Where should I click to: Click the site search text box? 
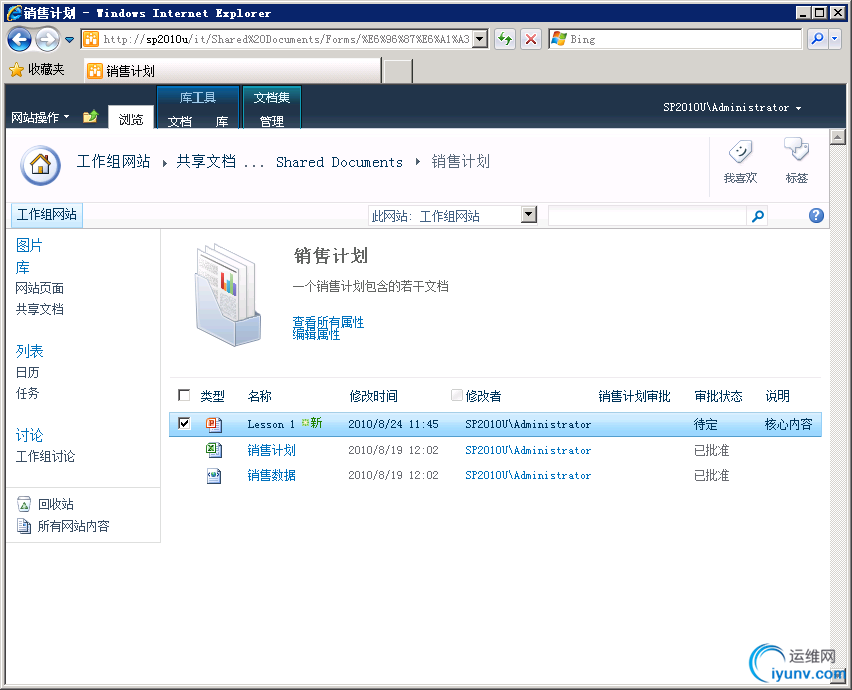point(647,216)
